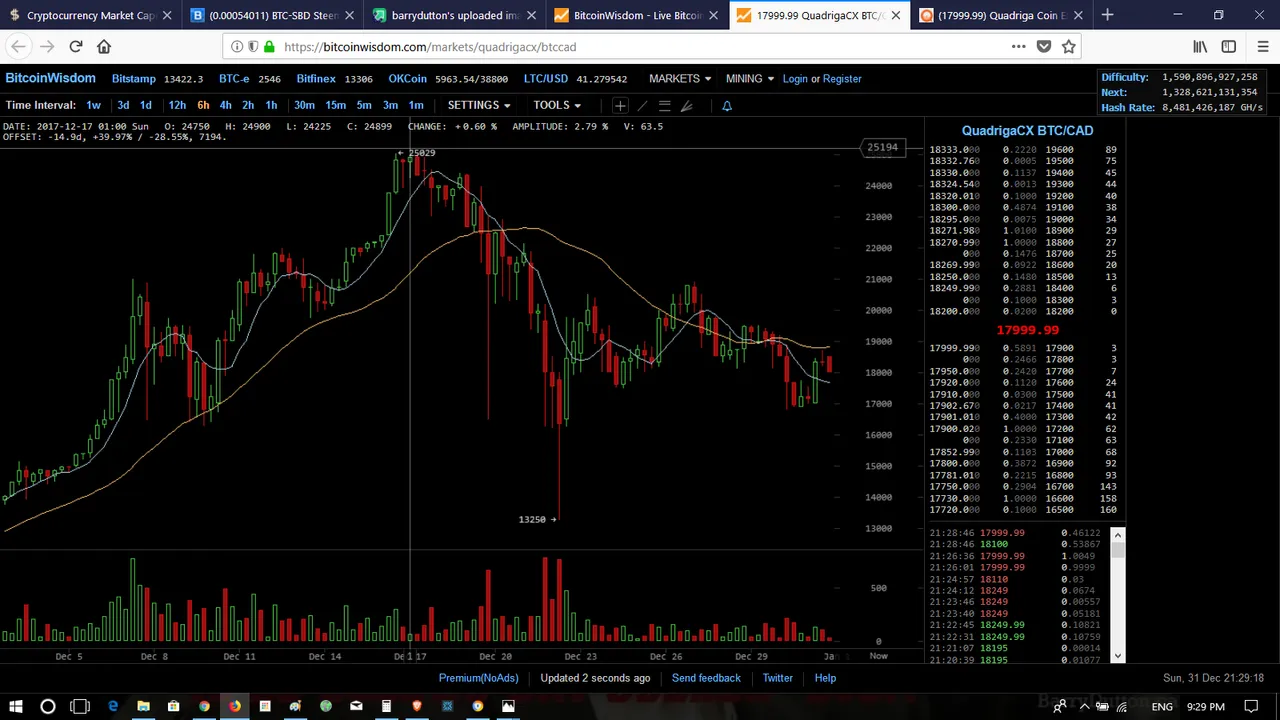The width and height of the screenshot is (1280, 720).
Task: Set time interval to 4h
Action: coord(225,105)
